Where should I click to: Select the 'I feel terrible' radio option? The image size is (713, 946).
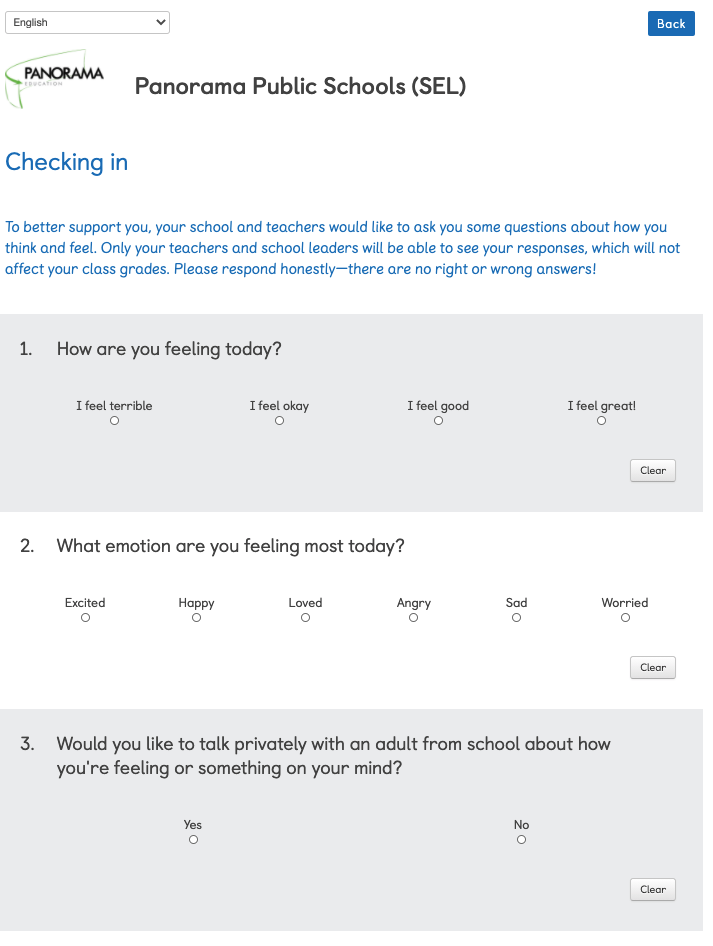pyautogui.click(x=115, y=421)
